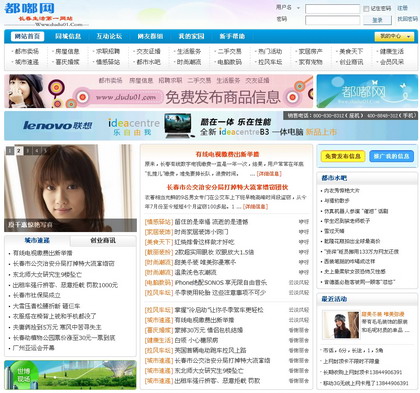Click the slideshow portrait photo
420x393 pixels.
[70, 188]
